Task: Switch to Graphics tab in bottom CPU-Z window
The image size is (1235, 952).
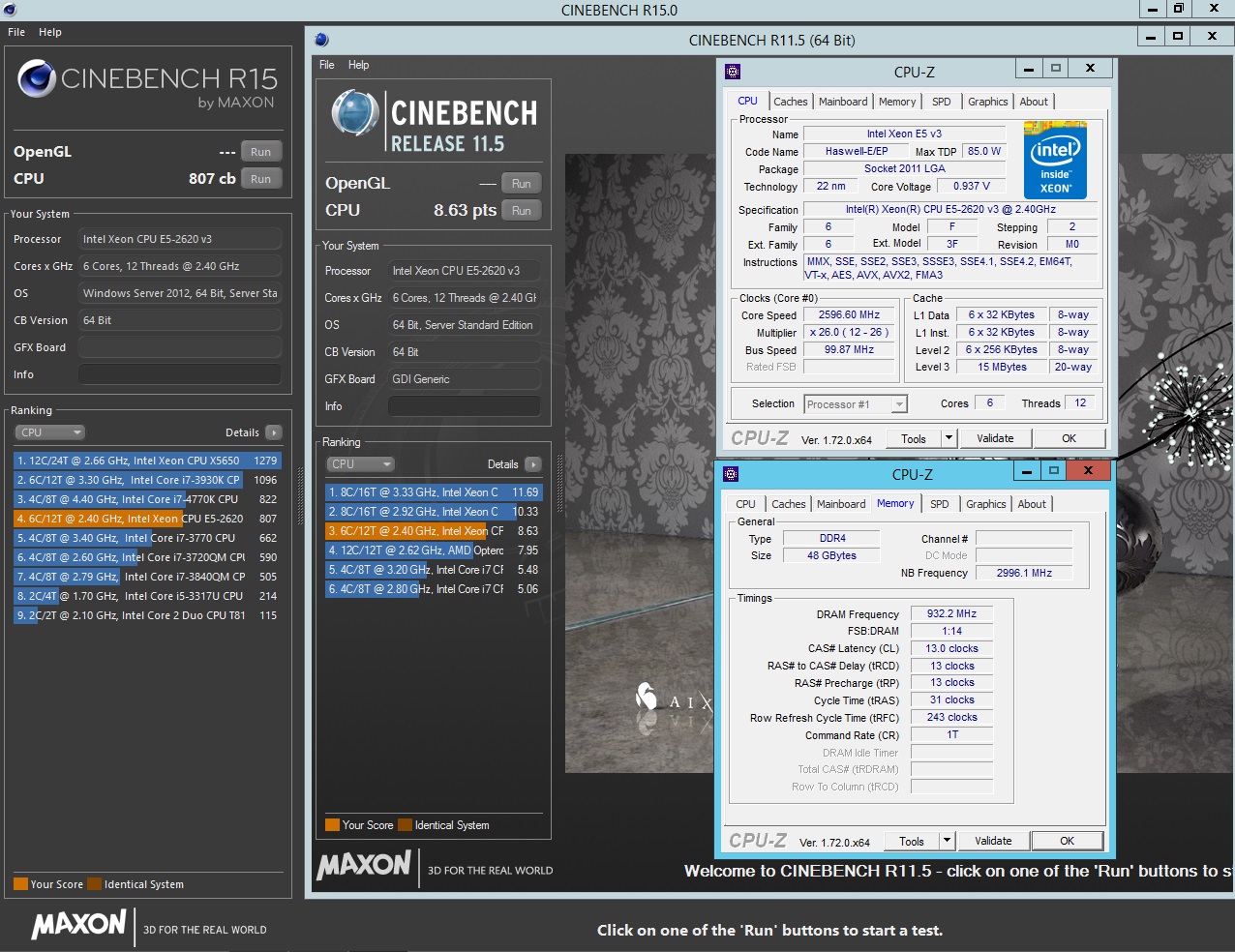Action: point(986,504)
